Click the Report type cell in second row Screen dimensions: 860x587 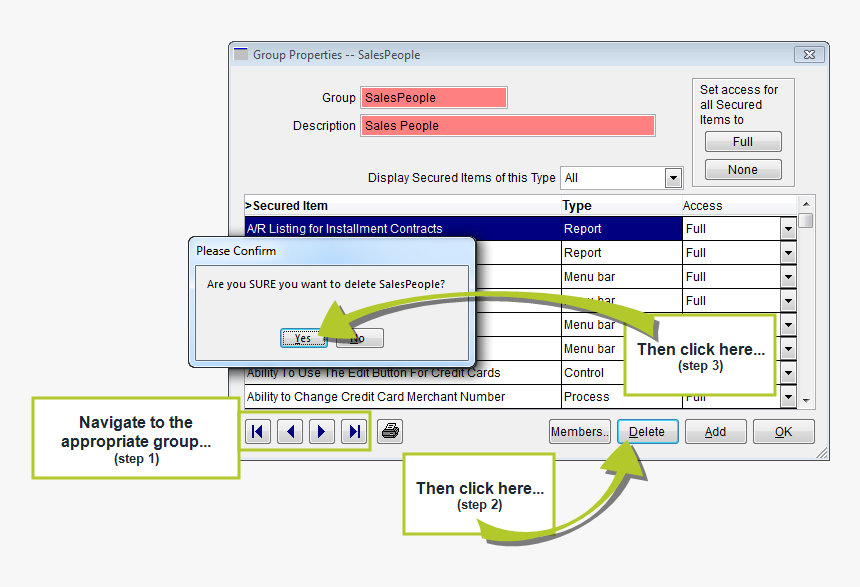pyautogui.click(x=622, y=253)
